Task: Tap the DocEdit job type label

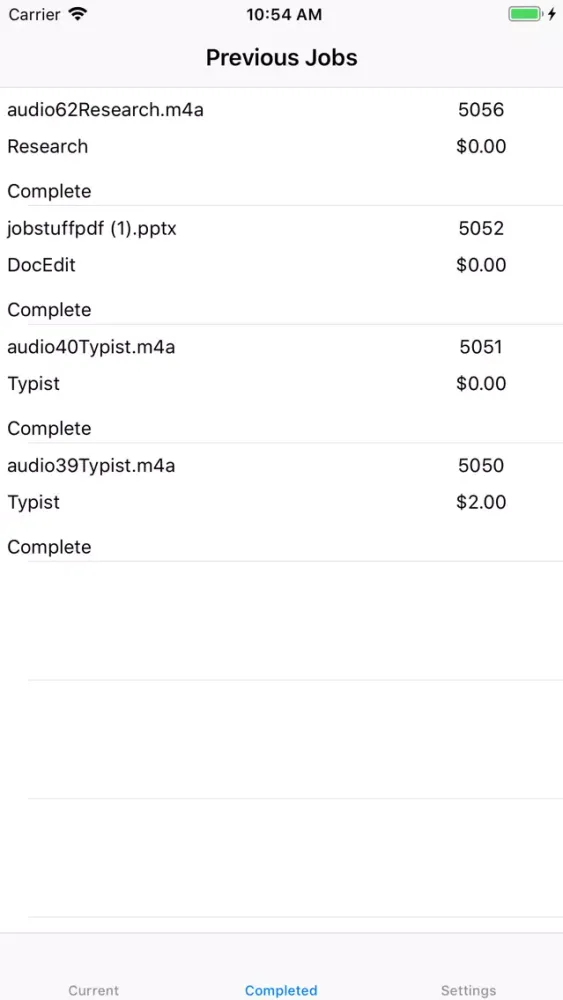Action: [x=41, y=265]
